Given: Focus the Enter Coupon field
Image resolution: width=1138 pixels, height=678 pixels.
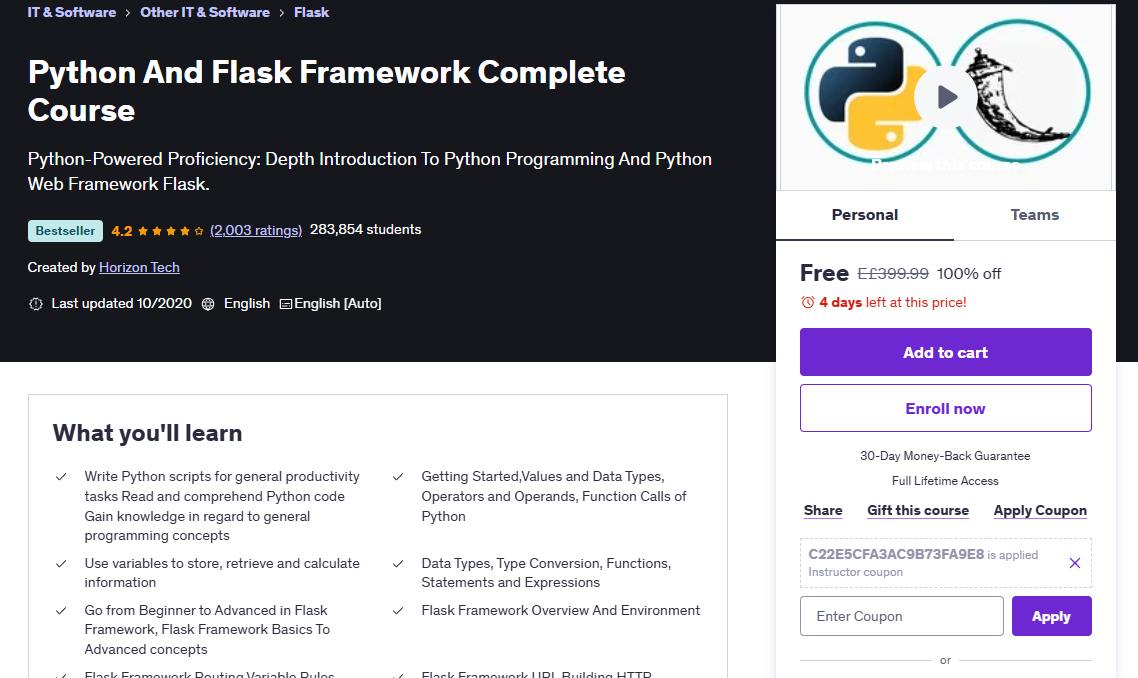Looking at the screenshot, I should (902, 616).
